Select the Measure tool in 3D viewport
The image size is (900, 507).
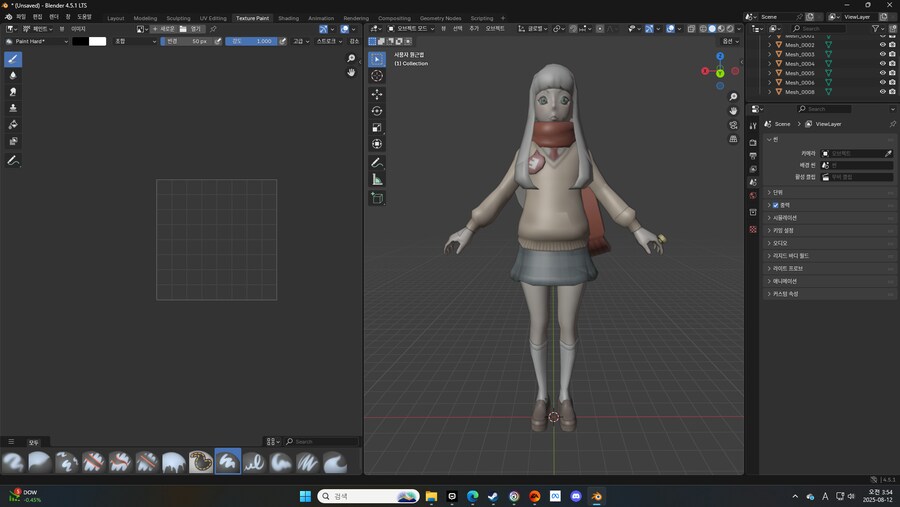click(377, 180)
